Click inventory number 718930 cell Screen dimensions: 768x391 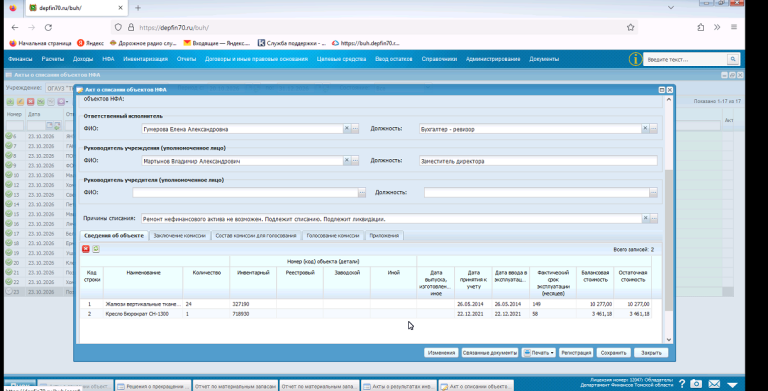tap(253, 314)
